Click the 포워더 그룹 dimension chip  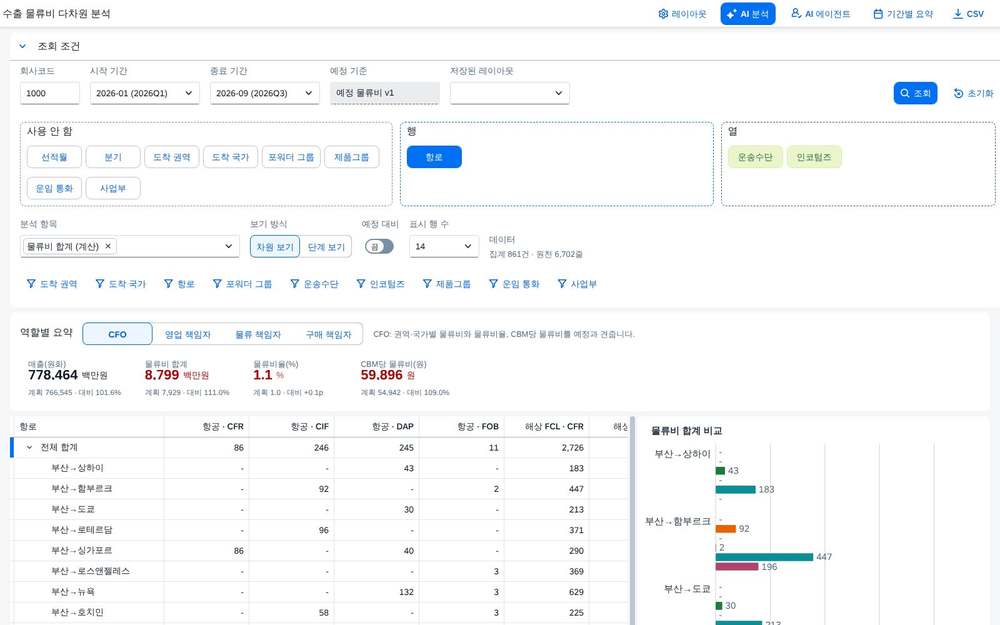coord(291,157)
